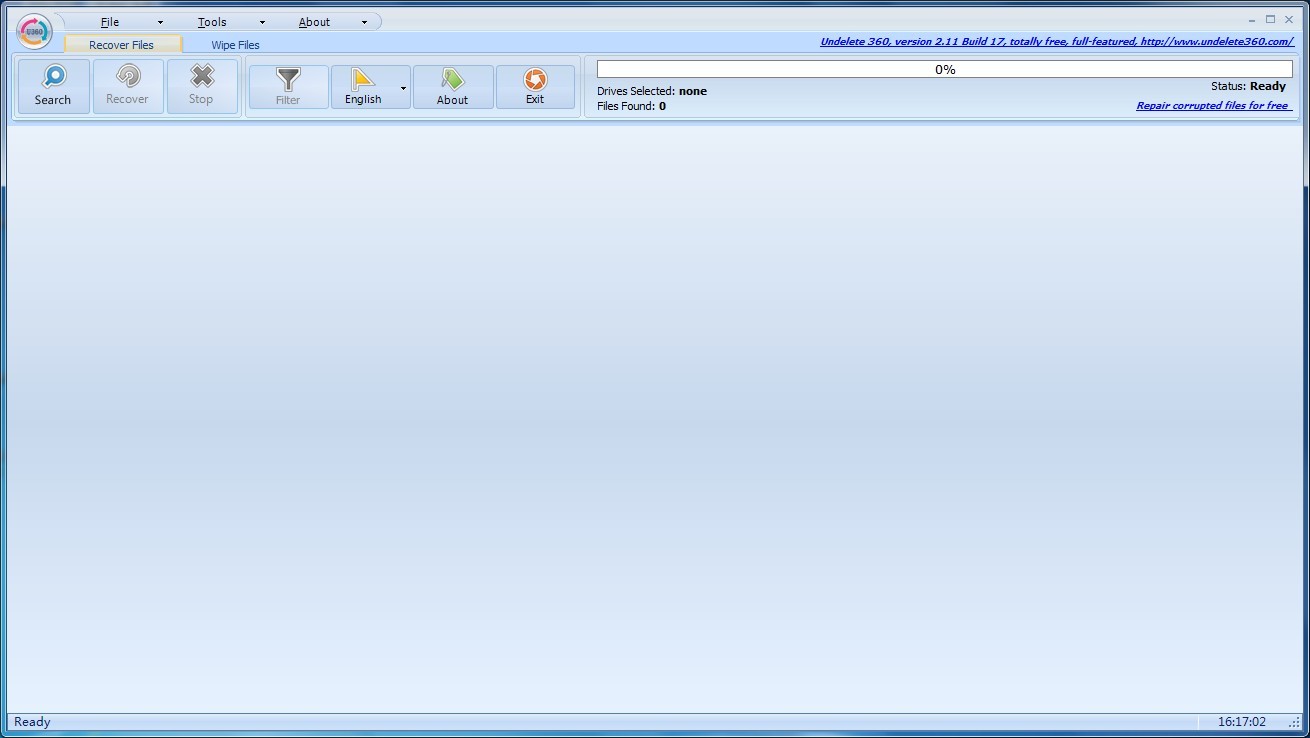The image size is (1310, 738).
Task: Click Repair corrupted files for free link
Action: [x=1213, y=106]
